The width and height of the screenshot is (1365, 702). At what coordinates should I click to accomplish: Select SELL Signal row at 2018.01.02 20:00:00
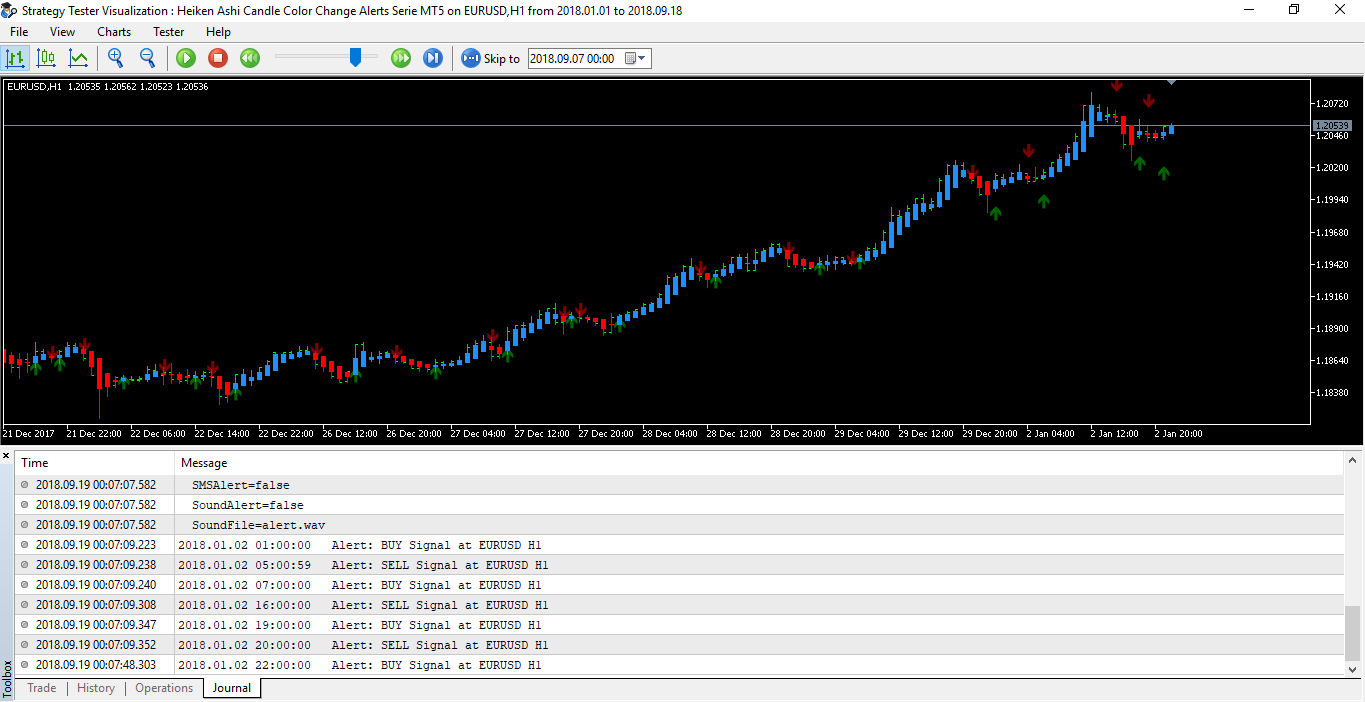tap(680, 645)
